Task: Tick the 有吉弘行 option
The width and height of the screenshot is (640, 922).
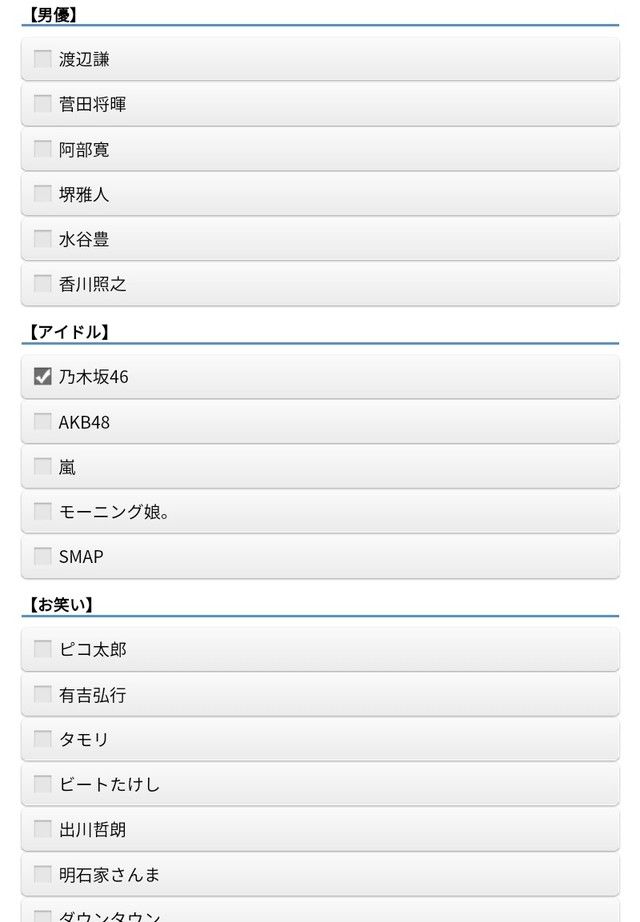Action: click(x=42, y=694)
